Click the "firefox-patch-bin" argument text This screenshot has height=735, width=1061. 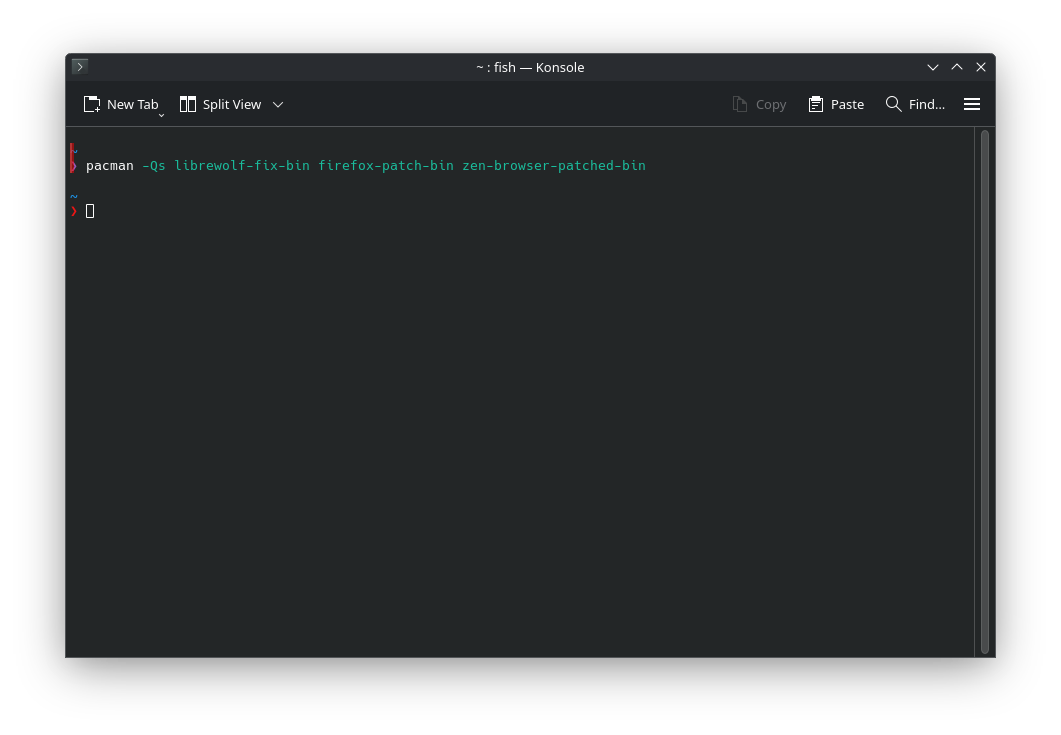coord(386,166)
